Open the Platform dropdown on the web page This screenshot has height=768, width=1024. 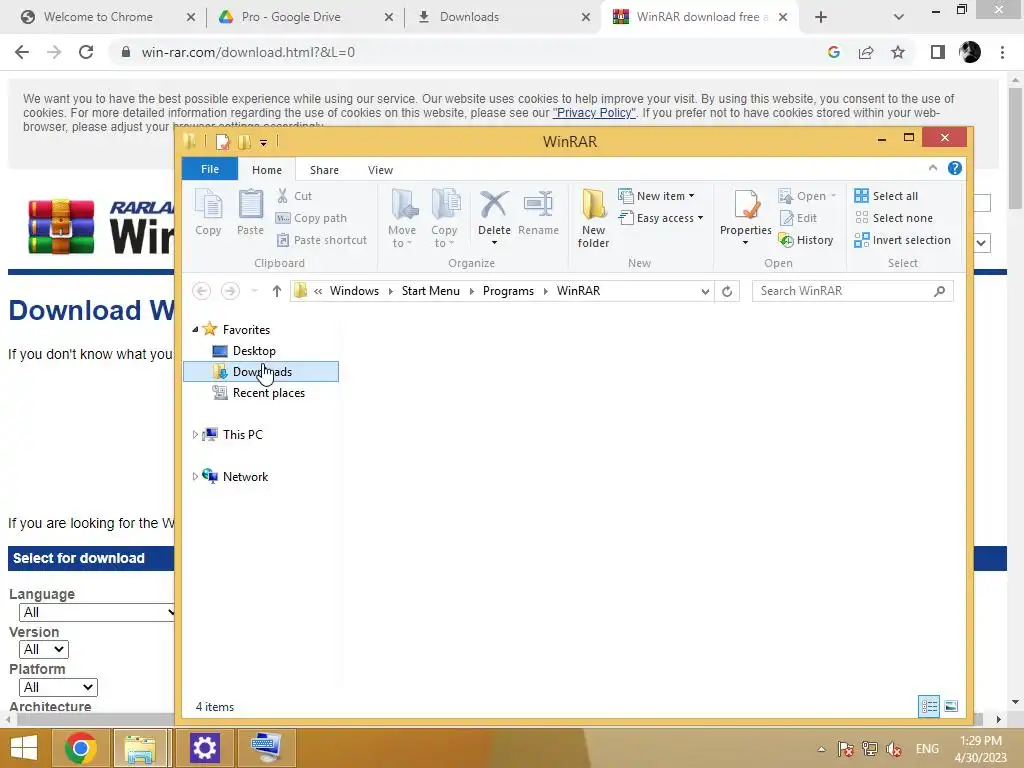coord(58,688)
